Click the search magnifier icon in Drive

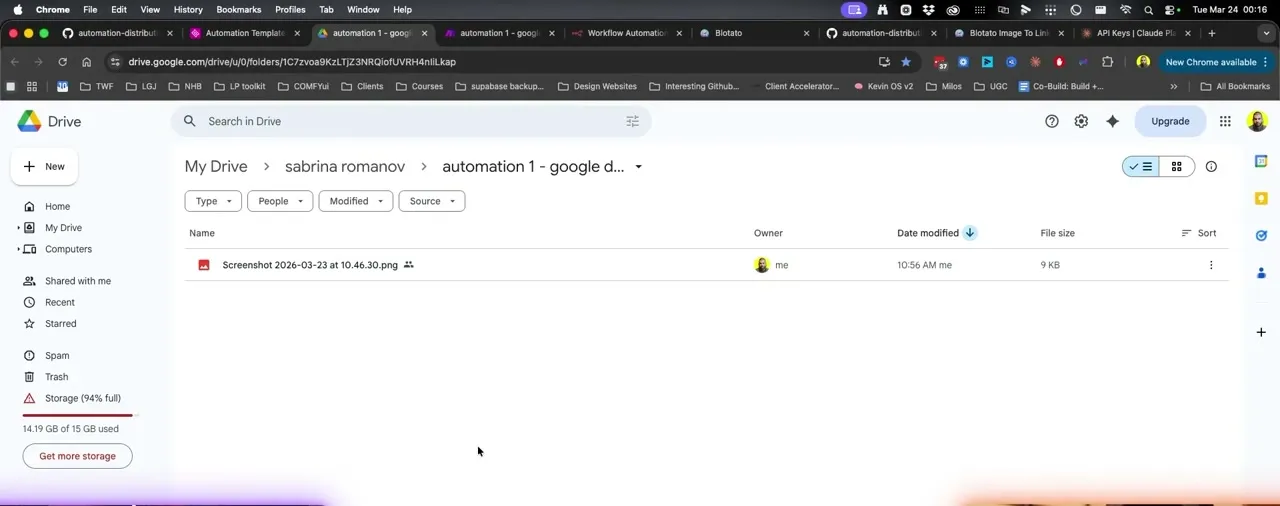point(190,121)
